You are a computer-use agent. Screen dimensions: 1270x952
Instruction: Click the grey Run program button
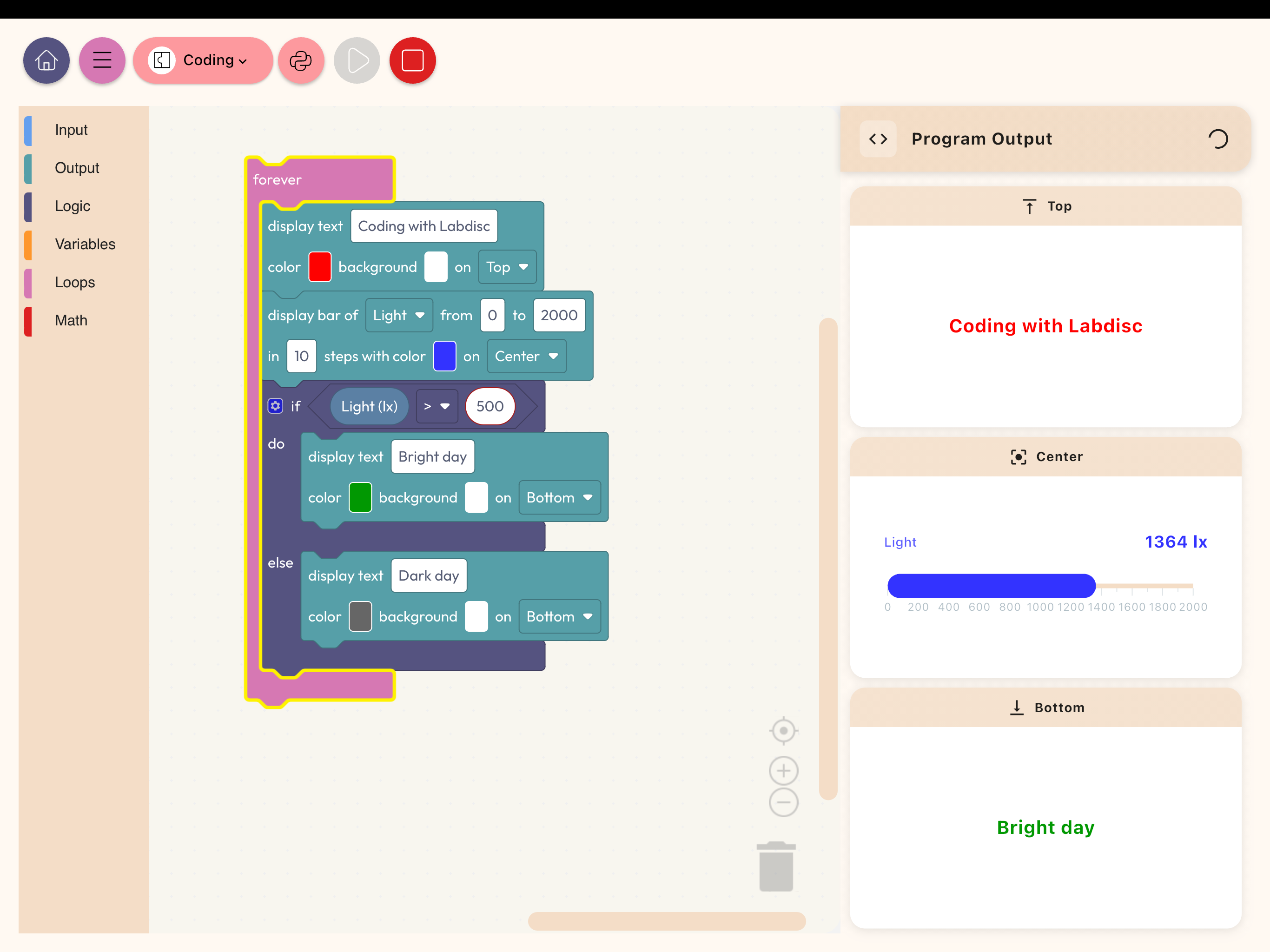click(357, 60)
